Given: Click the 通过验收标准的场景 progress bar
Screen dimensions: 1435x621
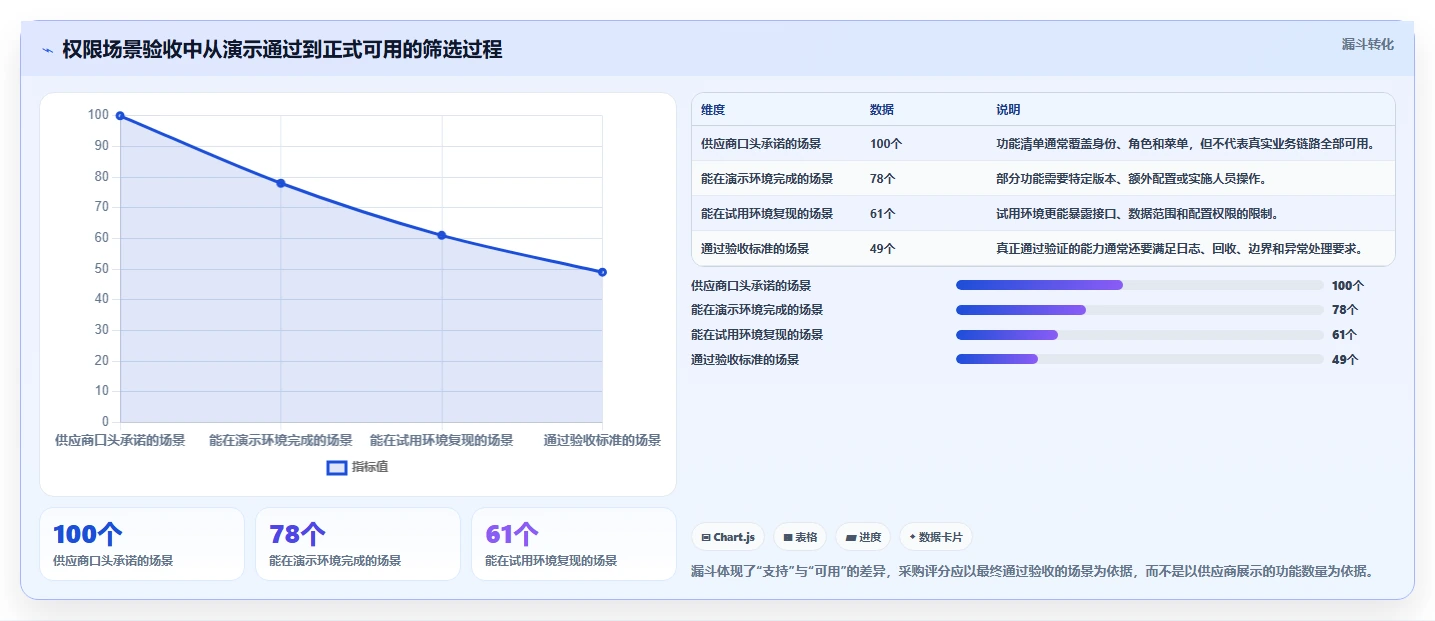Looking at the screenshot, I should pyautogui.click(x=1140, y=359).
